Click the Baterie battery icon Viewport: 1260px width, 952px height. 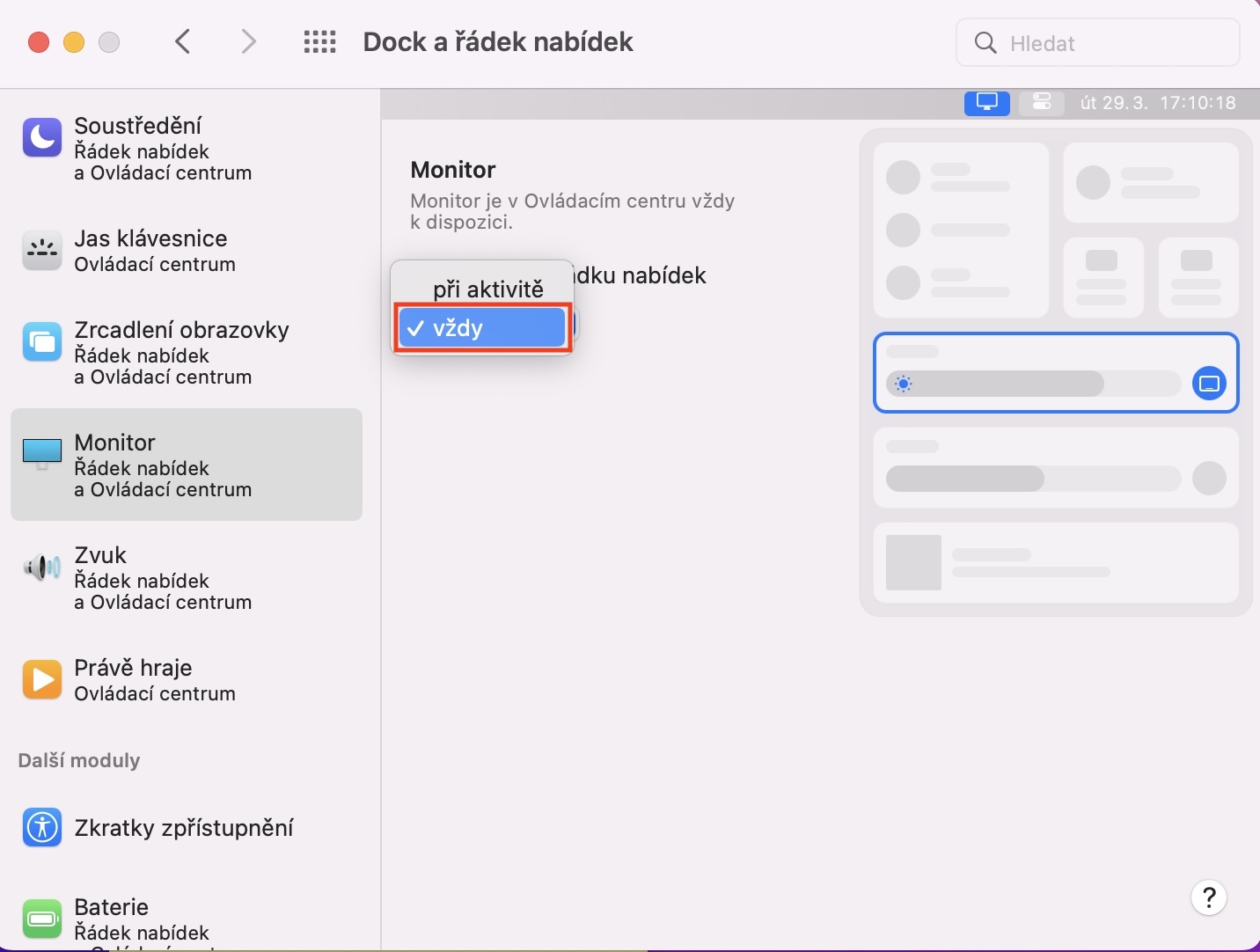pyautogui.click(x=42, y=919)
